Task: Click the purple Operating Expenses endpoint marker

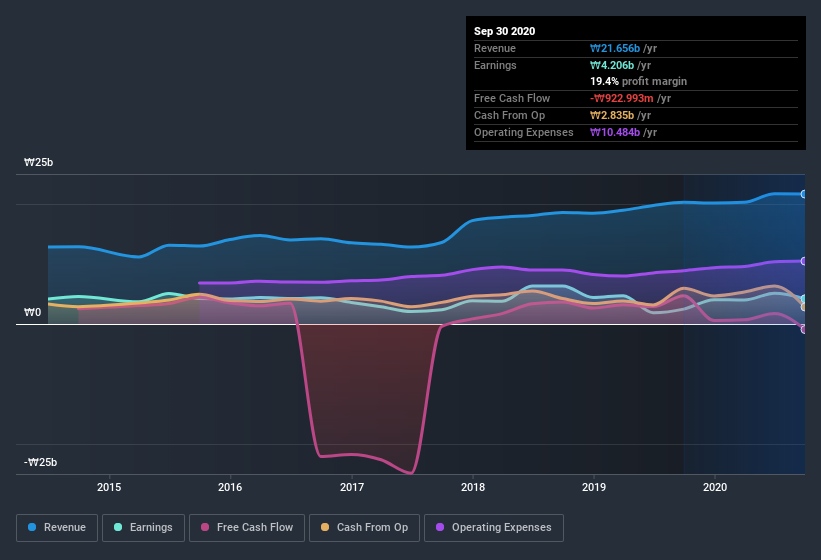Action: click(x=804, y=261)
